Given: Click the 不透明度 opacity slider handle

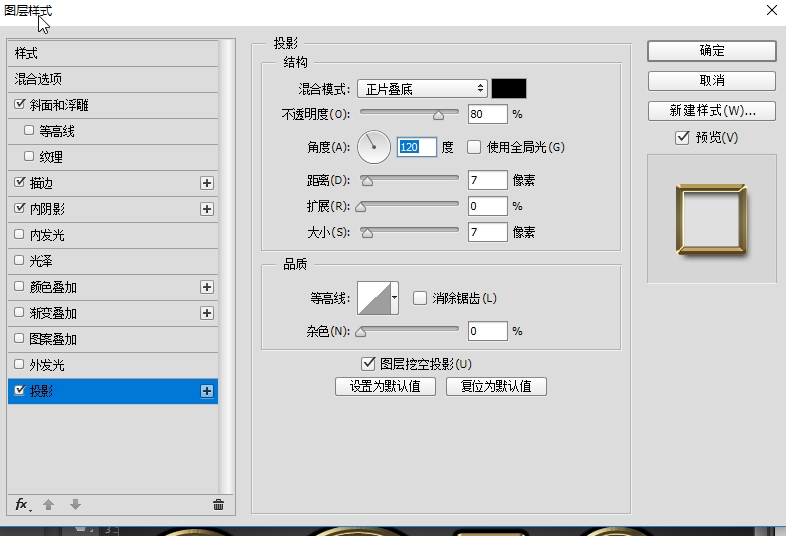Looking at the screenshot, I should [439, 115].
